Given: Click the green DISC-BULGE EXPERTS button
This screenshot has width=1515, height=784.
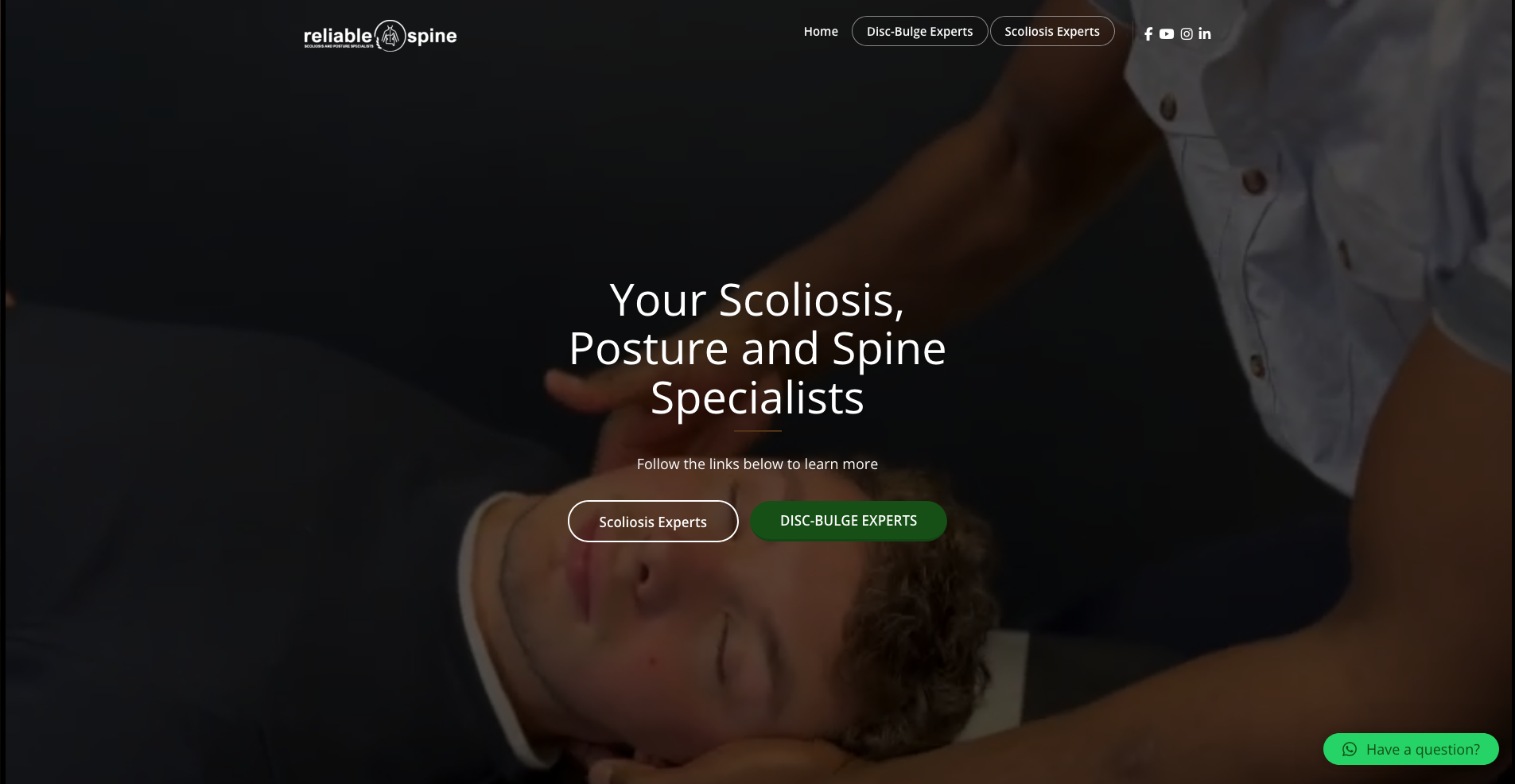Looking at the screenshot, I should pyautogui.click(x=849, y=521).
